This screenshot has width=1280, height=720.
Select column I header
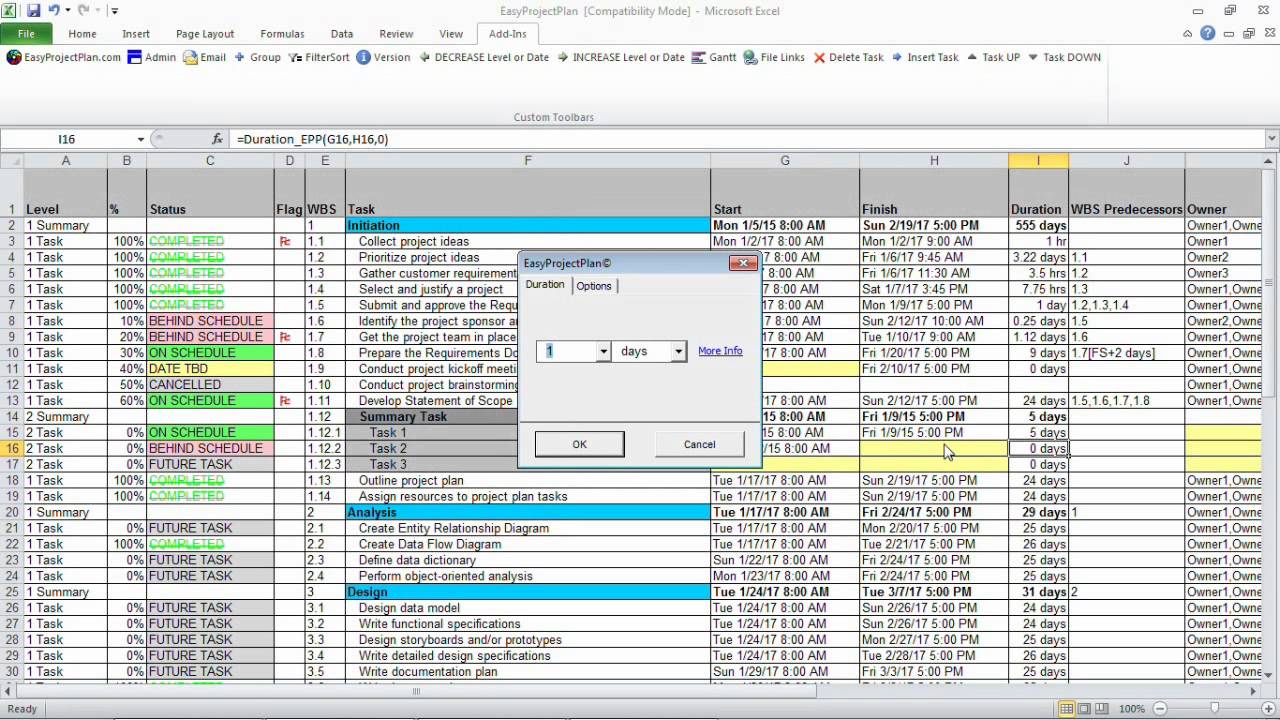1038,160
